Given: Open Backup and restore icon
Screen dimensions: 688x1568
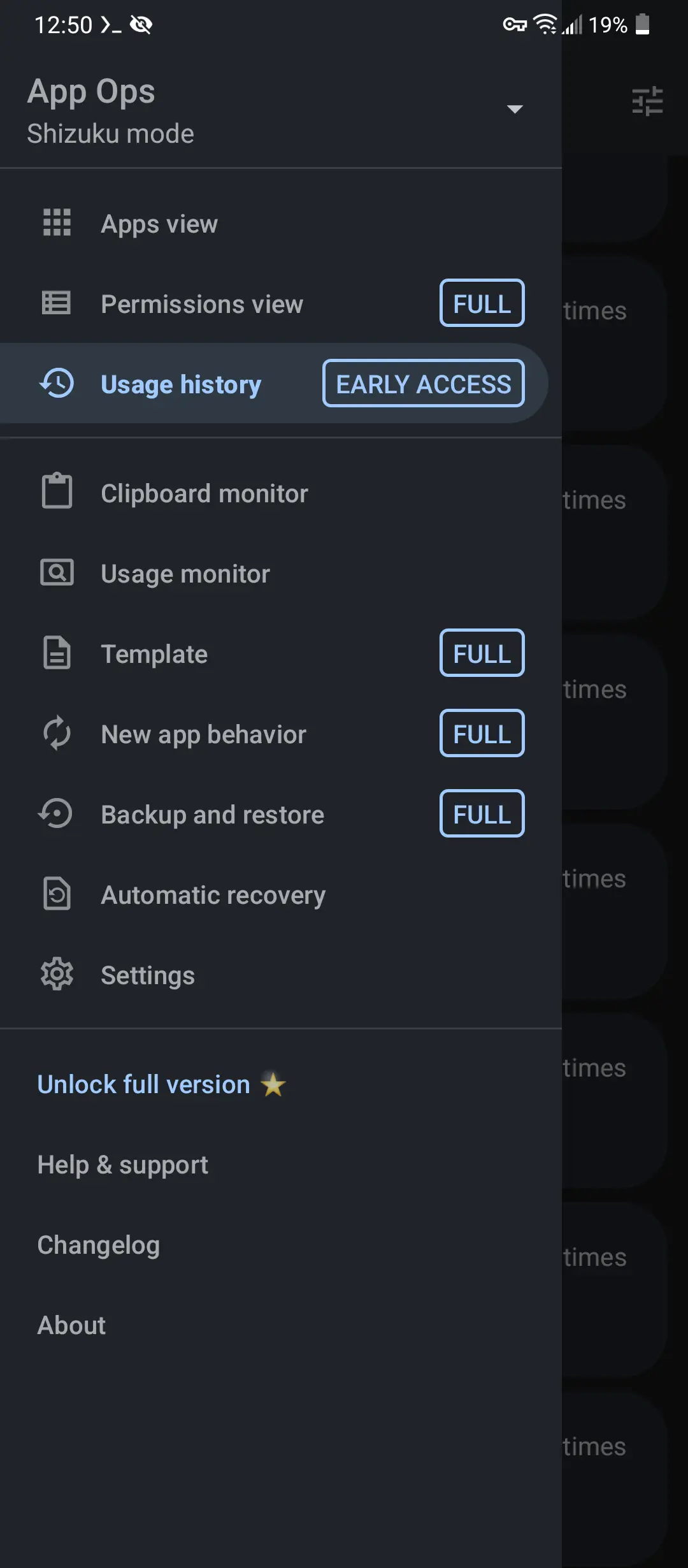Looking at the screenshot, I should click(x=55, y=814).
